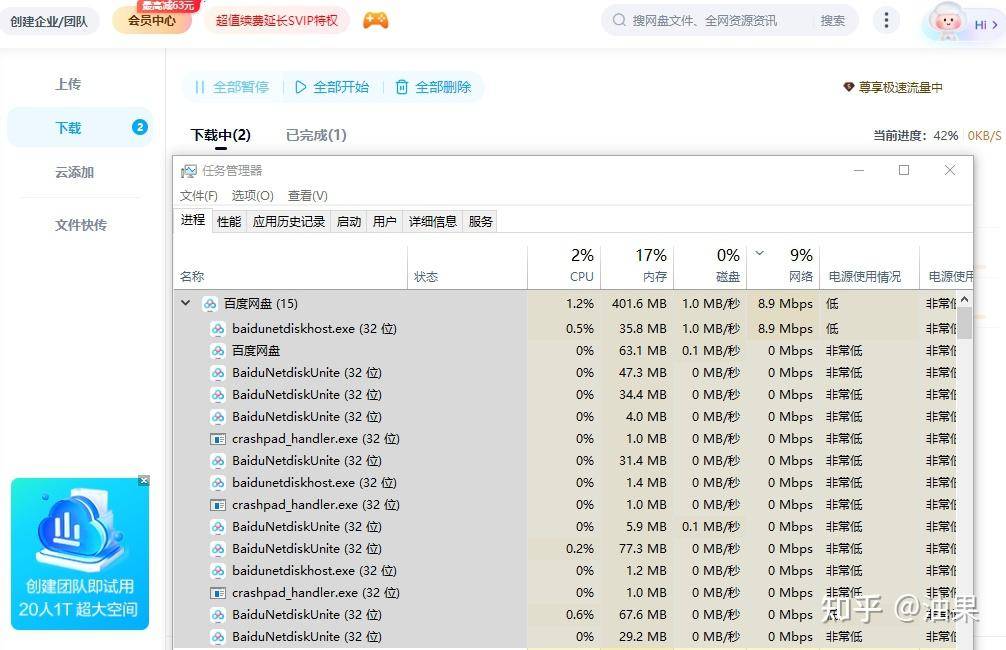Click the Task Manager title bar icon
The image size is (1006, 650).
[189, 171]
